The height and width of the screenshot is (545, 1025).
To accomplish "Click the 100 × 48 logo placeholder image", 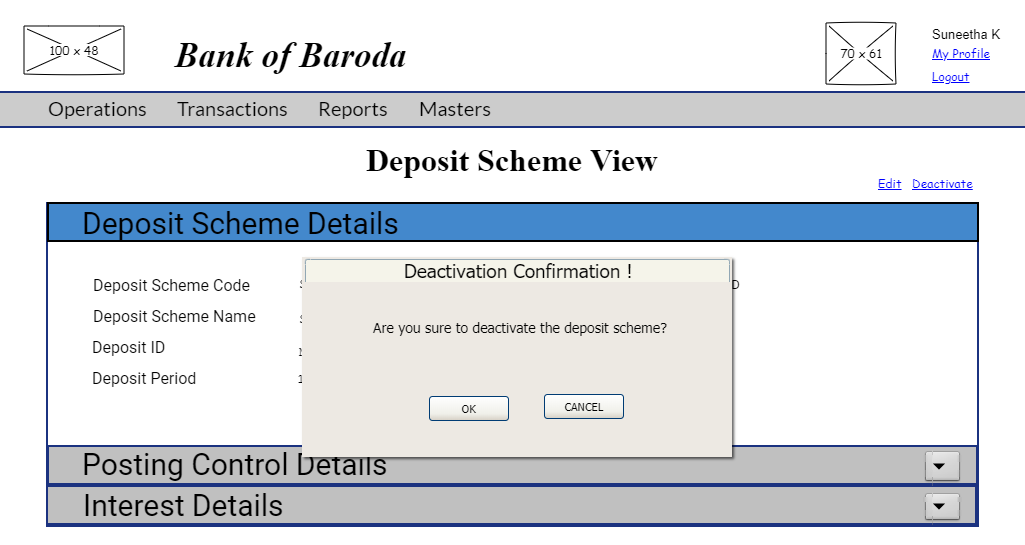I will [x=74, y=50].
